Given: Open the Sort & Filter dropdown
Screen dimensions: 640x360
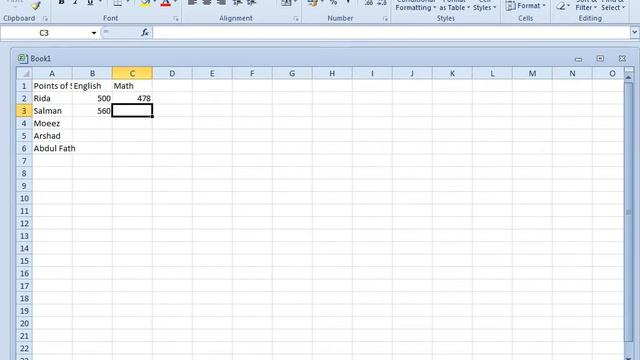Looking at the screenshot, I should coord(586,5).
